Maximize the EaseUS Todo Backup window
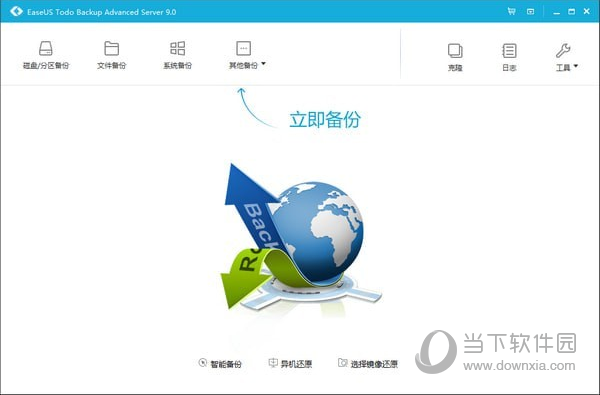 click(x=571, y=11)
